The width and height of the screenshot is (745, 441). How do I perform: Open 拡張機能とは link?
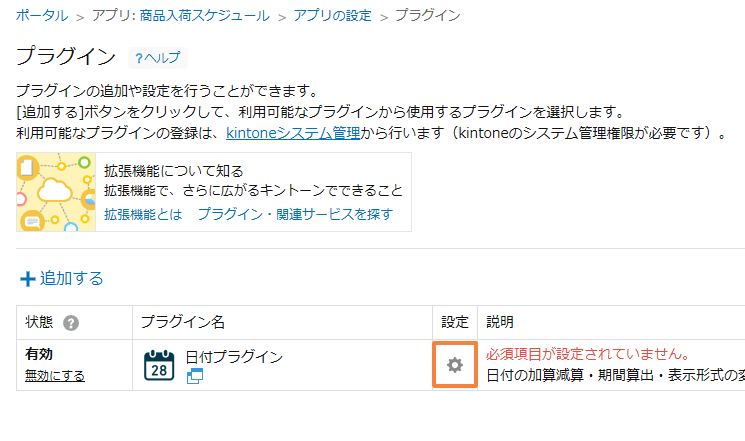[x=143, y=214]
